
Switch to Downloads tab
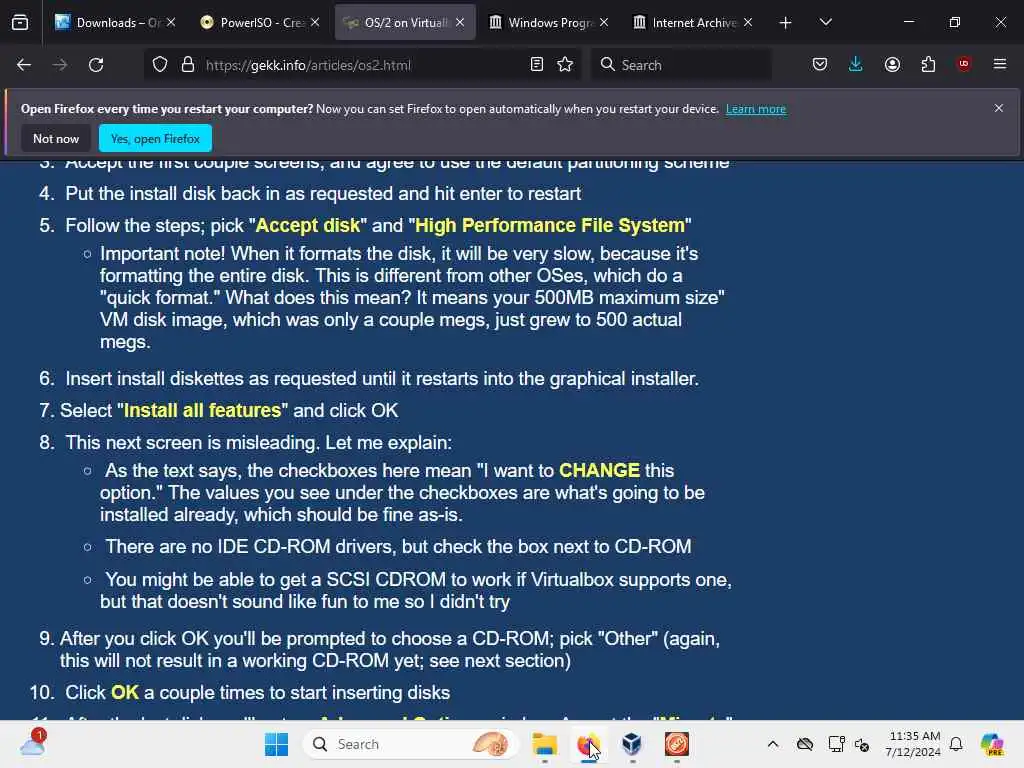tap(108, 23)
